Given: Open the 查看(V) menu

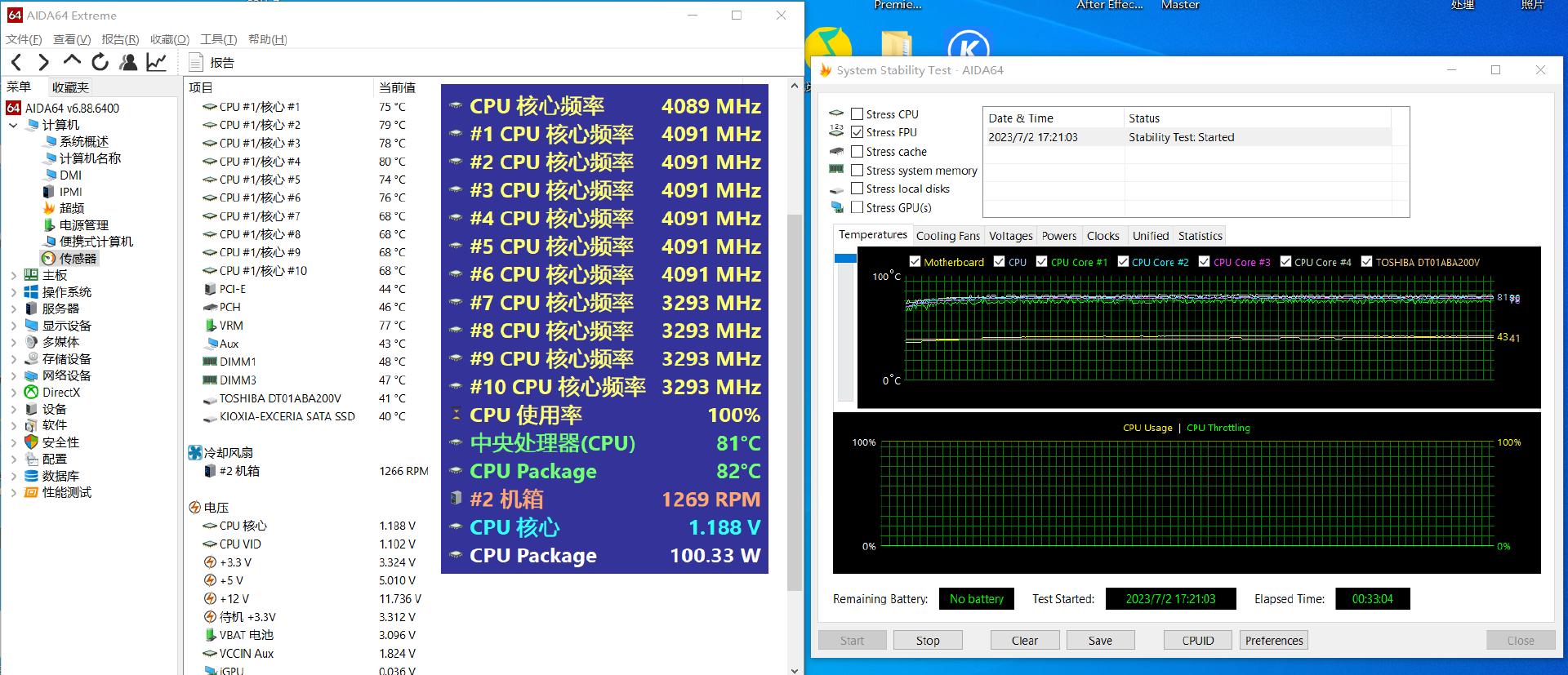Looking at the screenshot, I should (x=72, y=39).
